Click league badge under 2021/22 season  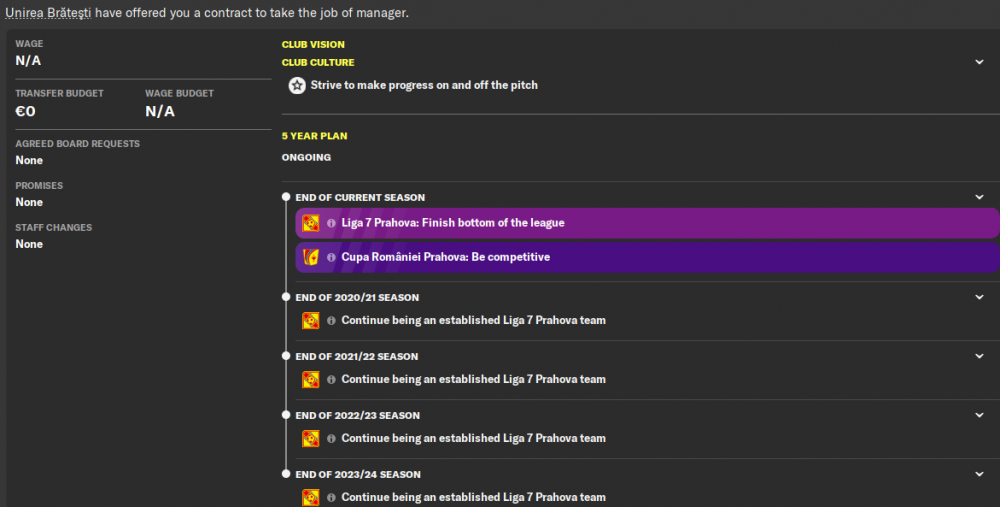tap(311, 379)
